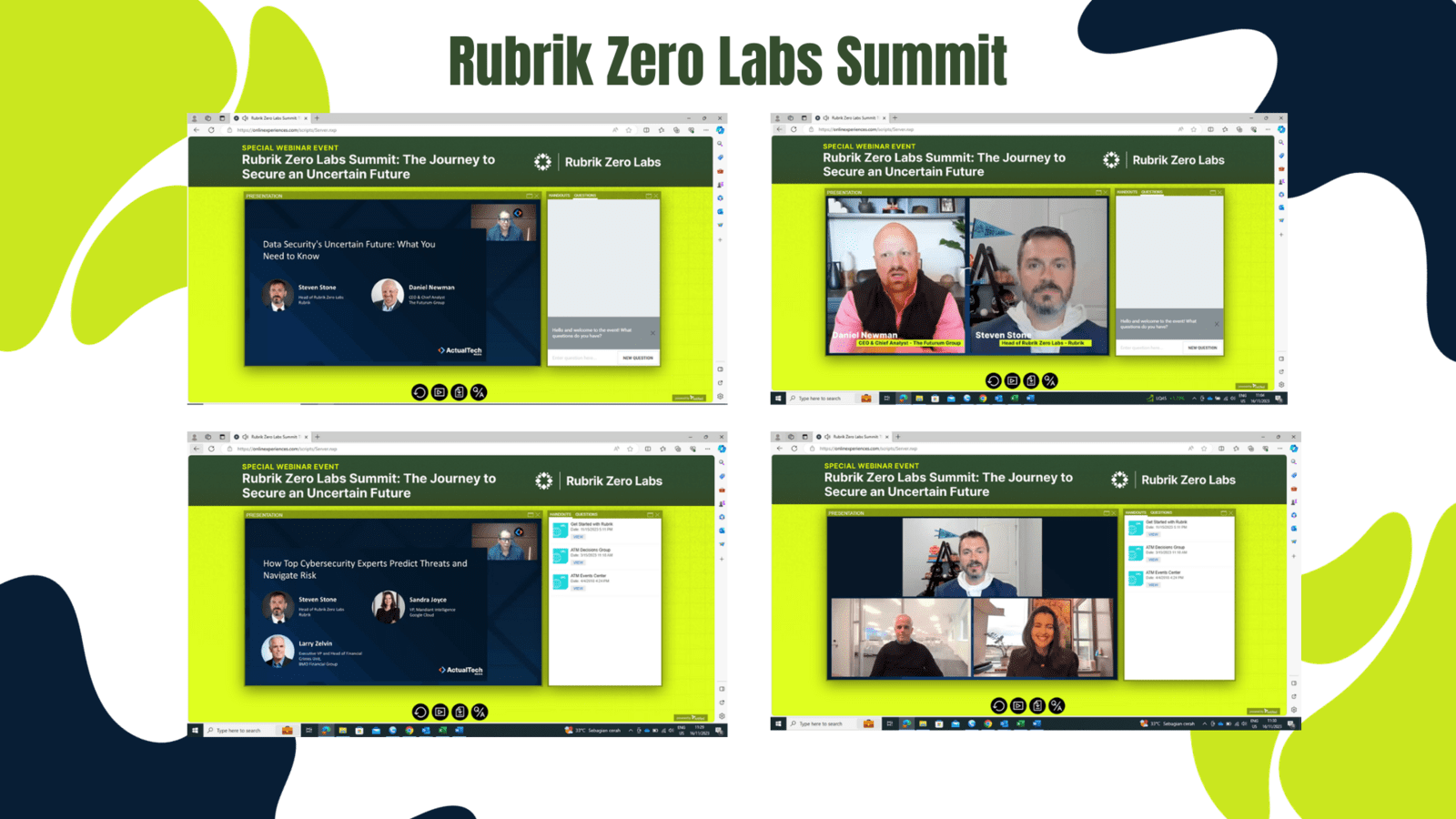Image resolution: width=1456 pixels, height=819 pixels.
Task: Click Copilot icon in Daniel Newman video browser
Action: point(1281,129)
